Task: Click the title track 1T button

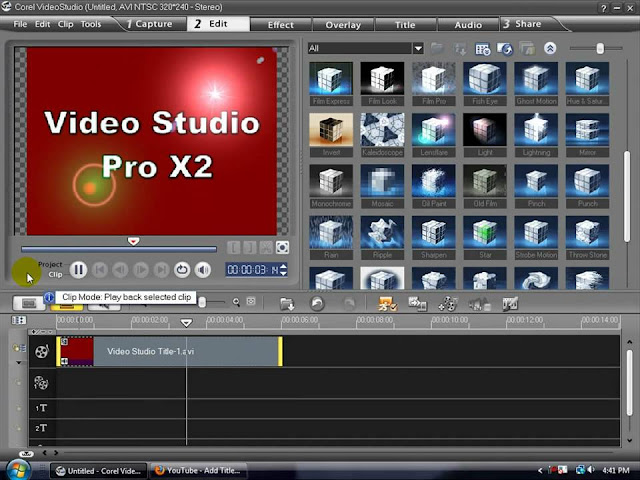Action: pos(41,408)
